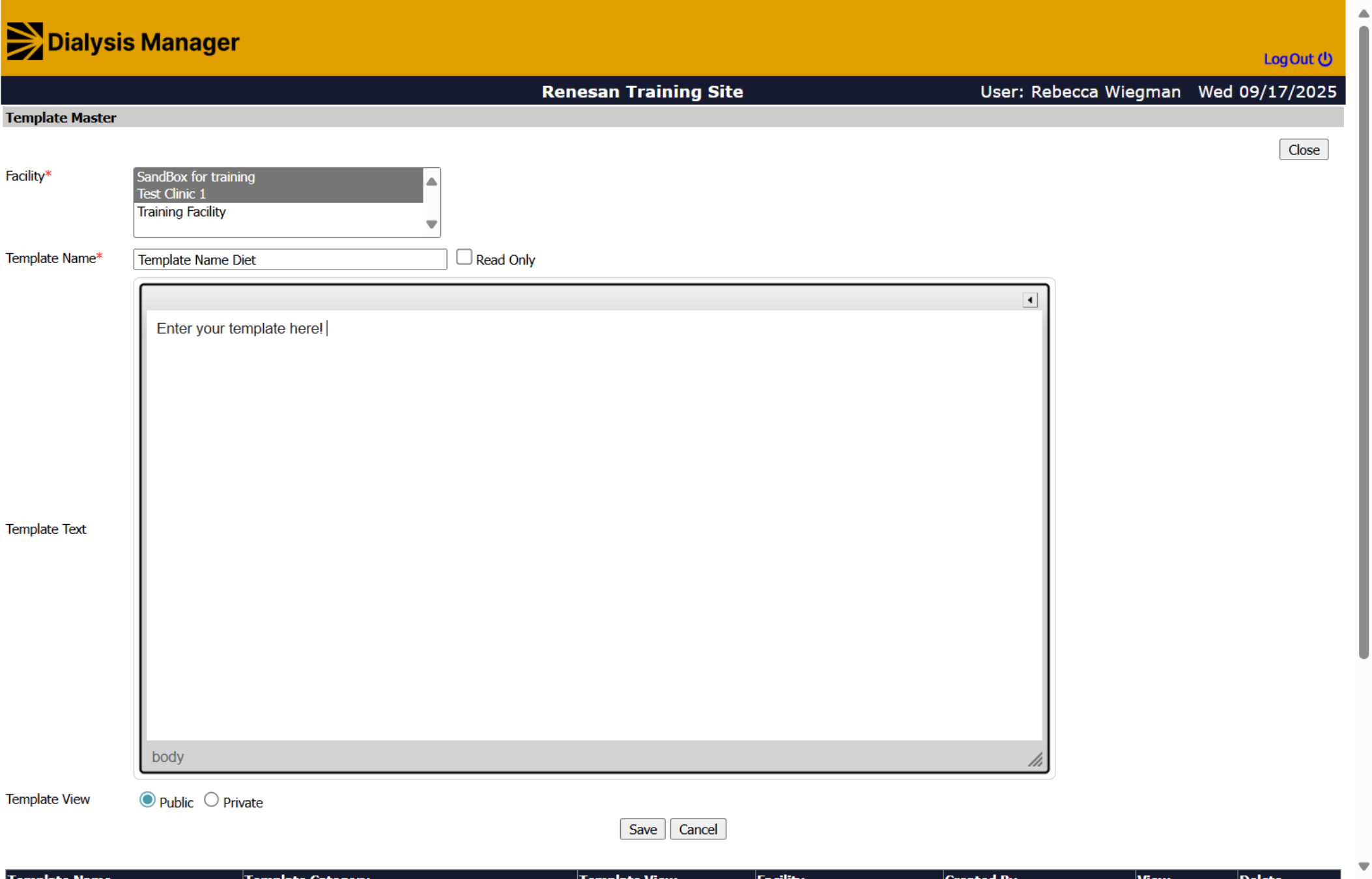Click inside the template text editor
This screenshot has height=879, width=1372.
594,525
